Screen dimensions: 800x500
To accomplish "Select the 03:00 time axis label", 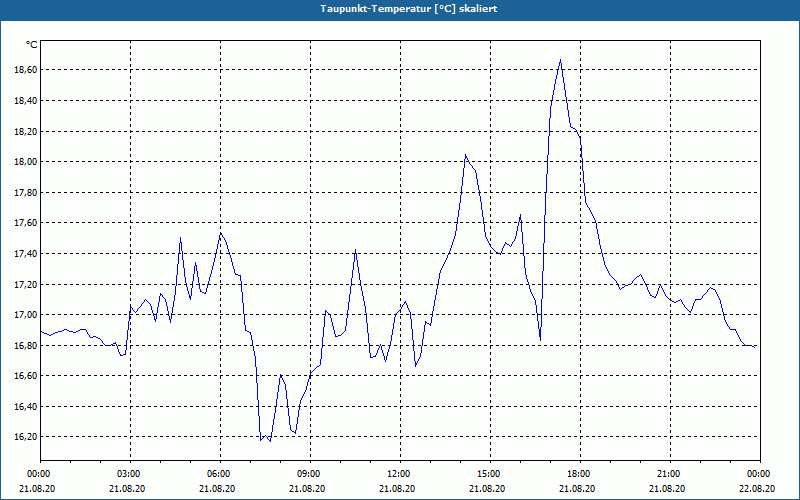I will (x=130, y=474).
